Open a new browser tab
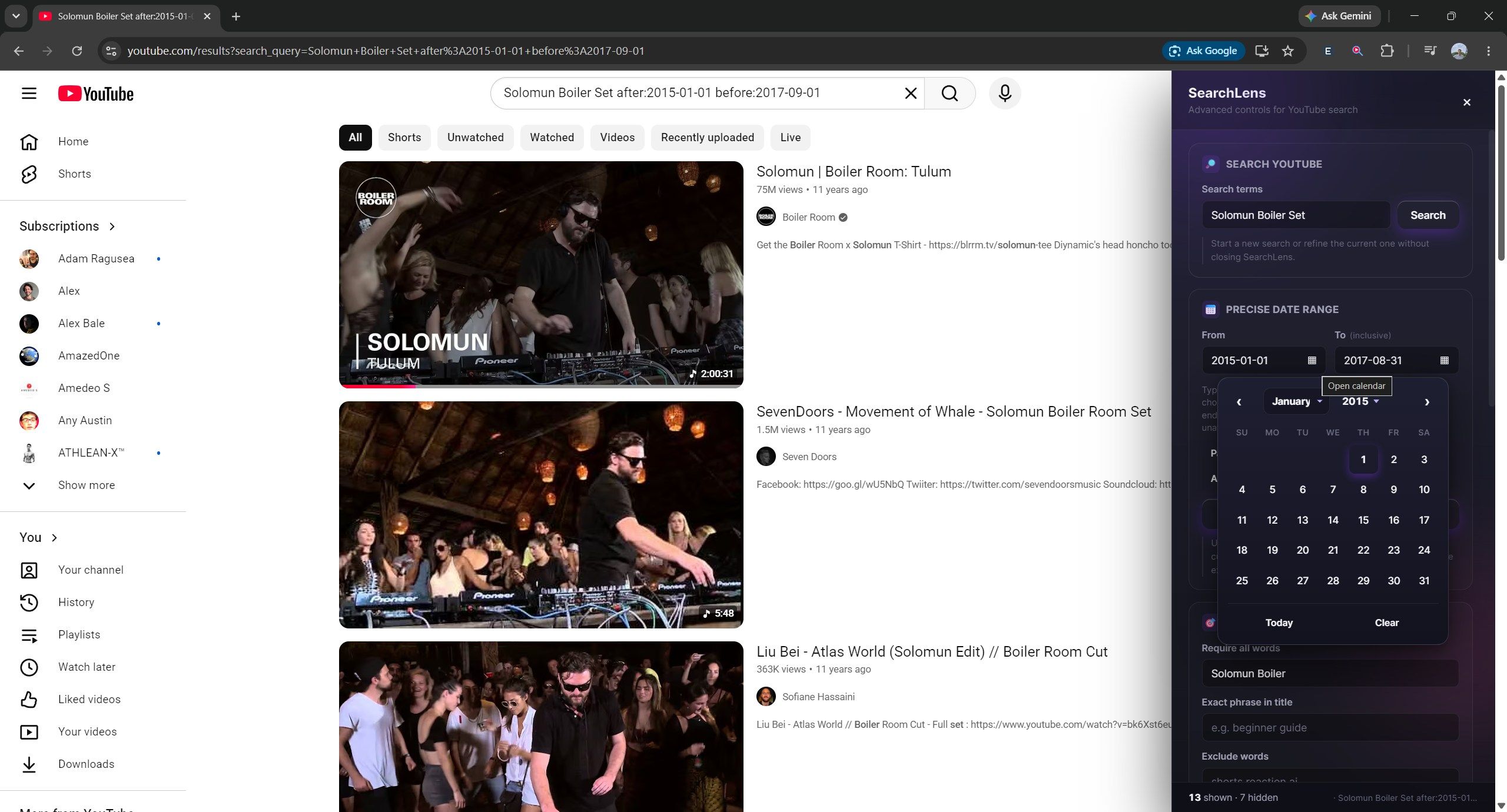The image size is (1507, 812). (236, 16)
